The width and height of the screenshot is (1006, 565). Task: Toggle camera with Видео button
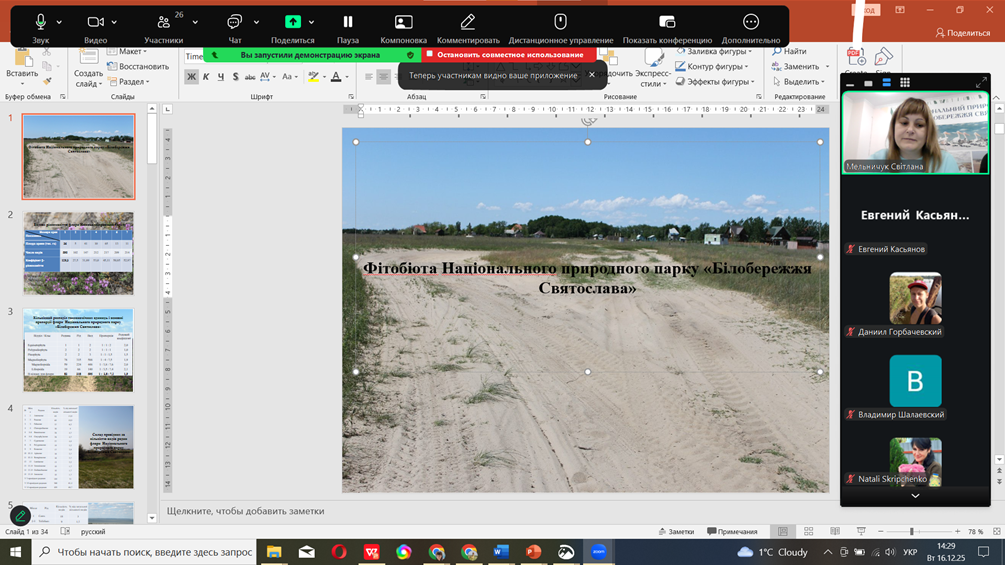click(x=95, y=27)
